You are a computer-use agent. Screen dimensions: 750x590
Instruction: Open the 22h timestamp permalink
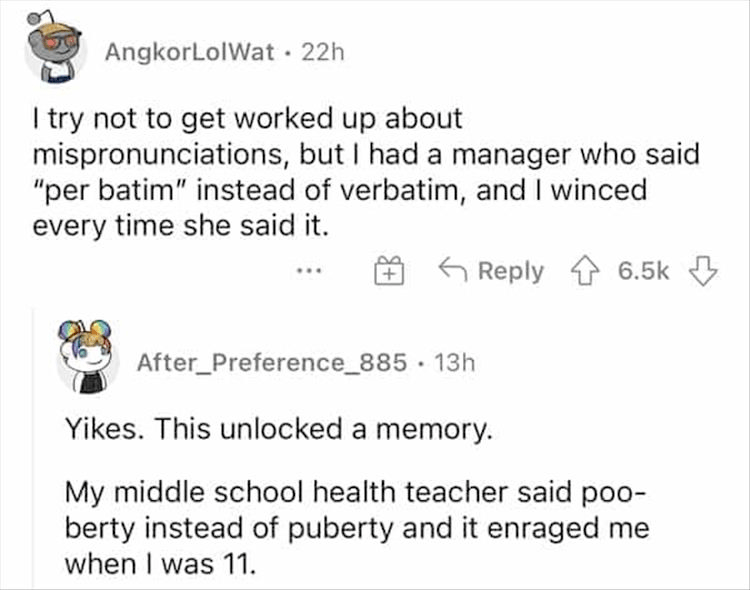pyautogui.click(x=322, y=50)
